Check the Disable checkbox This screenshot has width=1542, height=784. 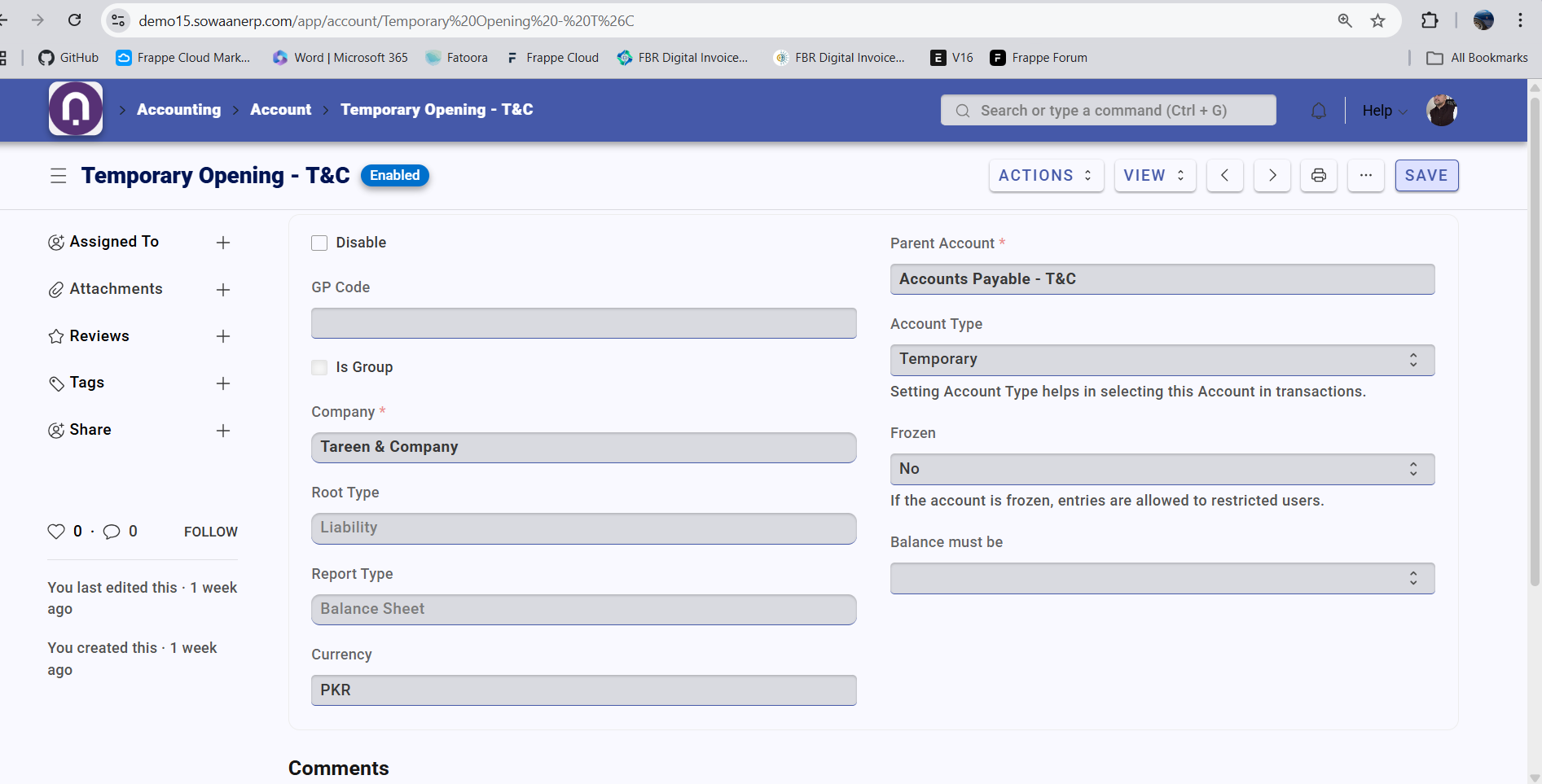point(319,243)
